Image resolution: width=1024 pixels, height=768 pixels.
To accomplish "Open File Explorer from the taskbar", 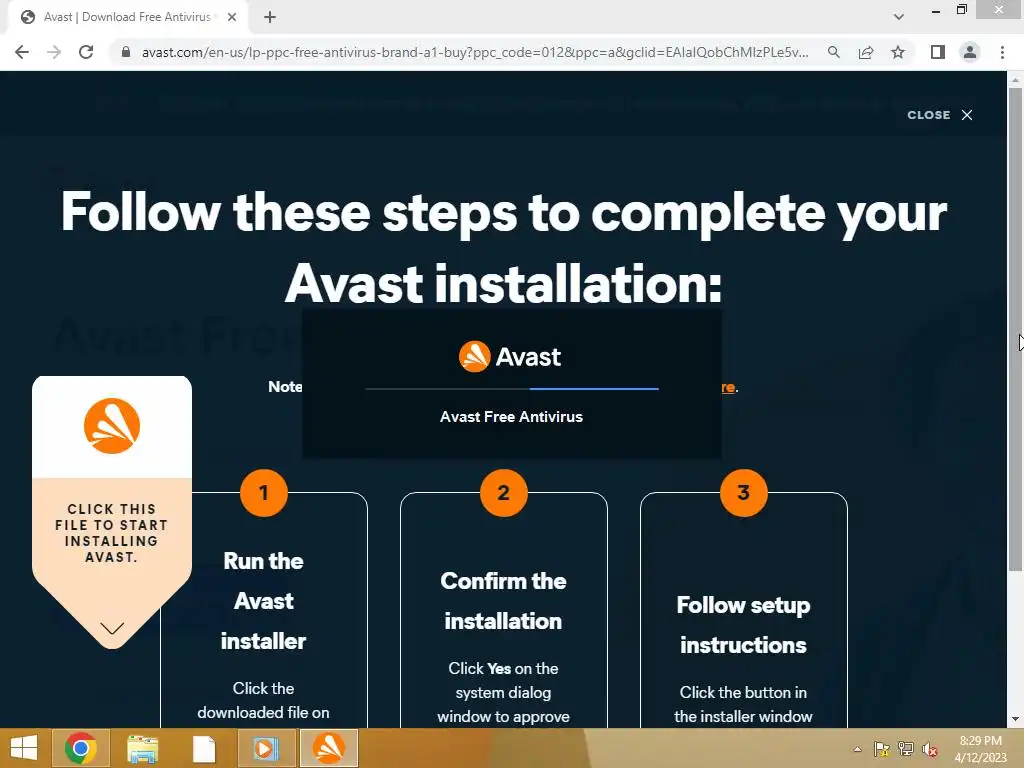I will click(x=142, y=748).
